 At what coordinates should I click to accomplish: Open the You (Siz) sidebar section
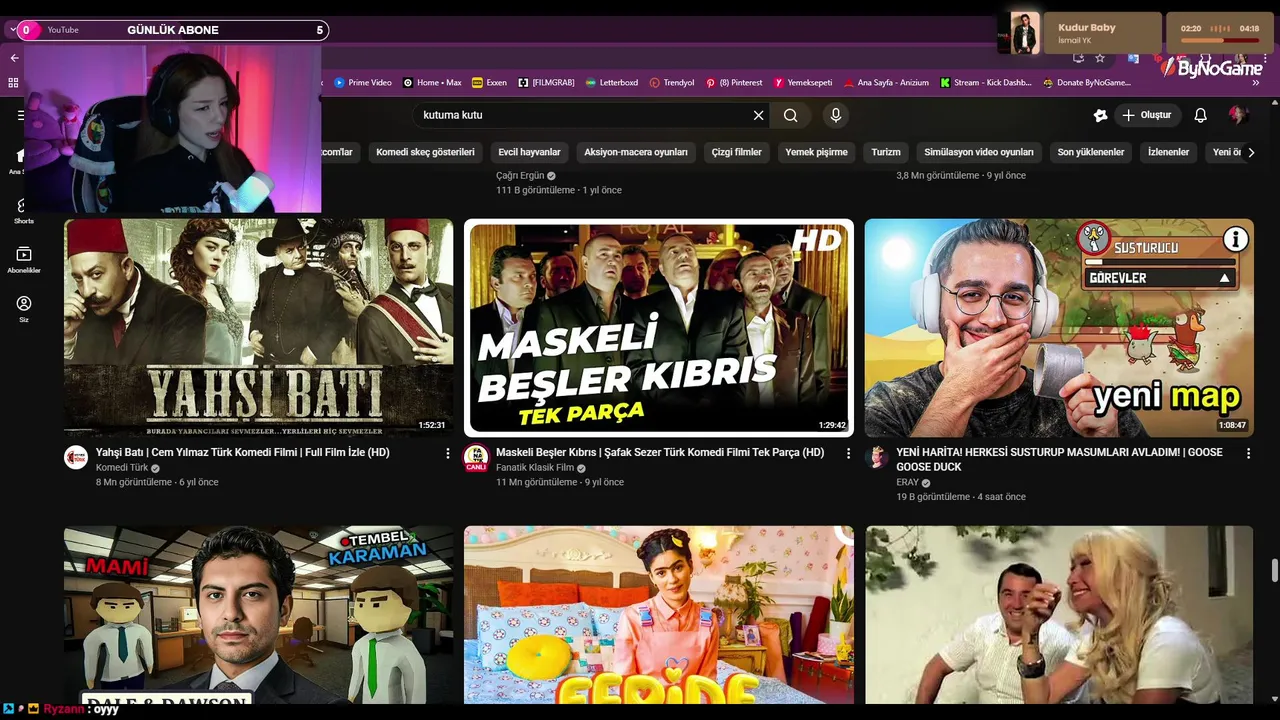24,309
